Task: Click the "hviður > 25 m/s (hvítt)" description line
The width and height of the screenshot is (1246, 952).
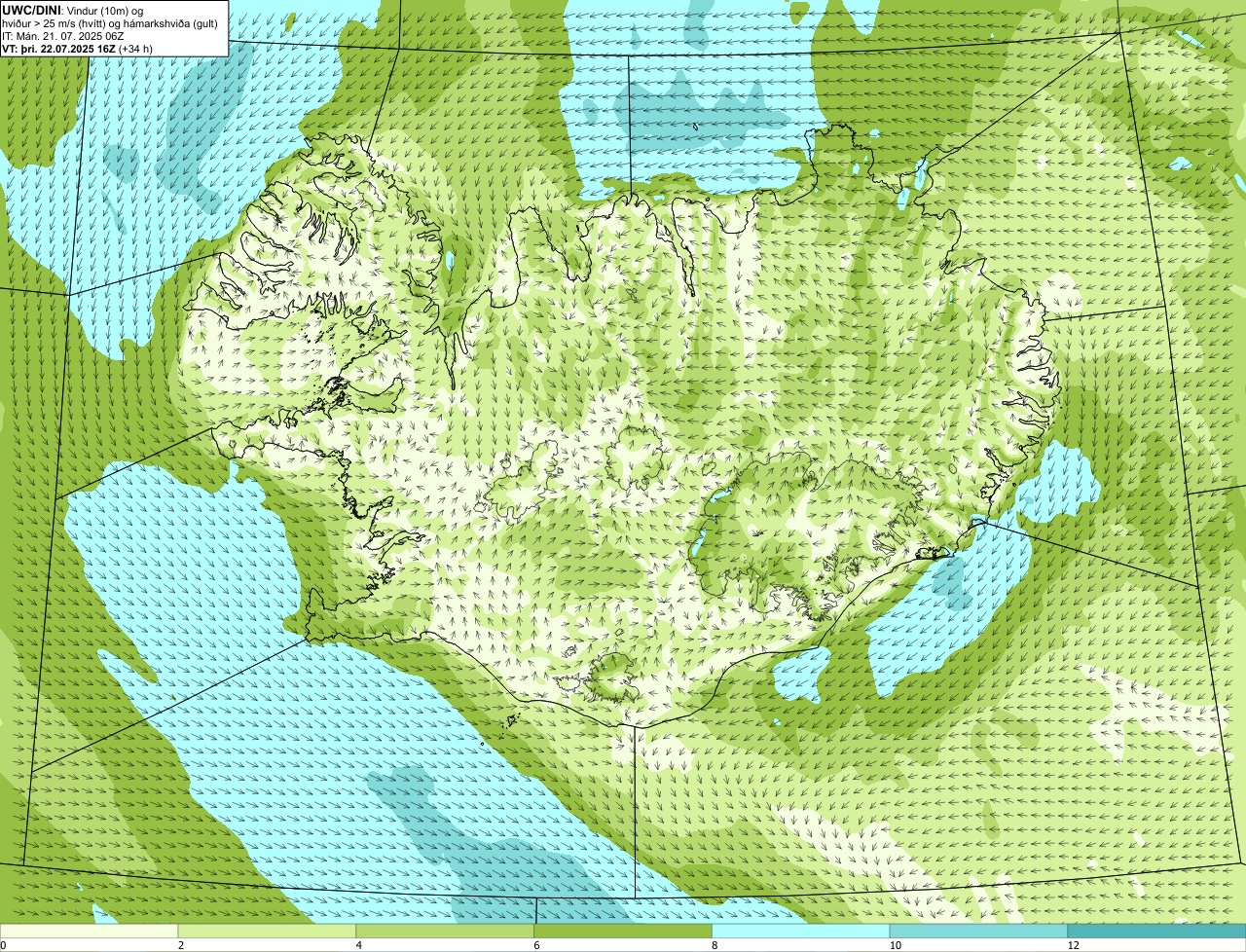Action: (110, 23)
